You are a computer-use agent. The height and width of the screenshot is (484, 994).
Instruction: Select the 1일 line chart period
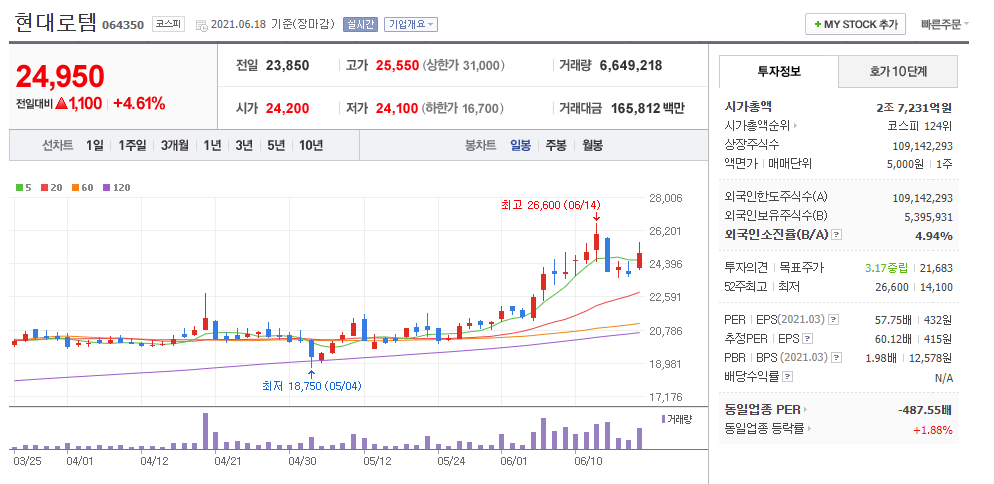click(x=94, y=145)
